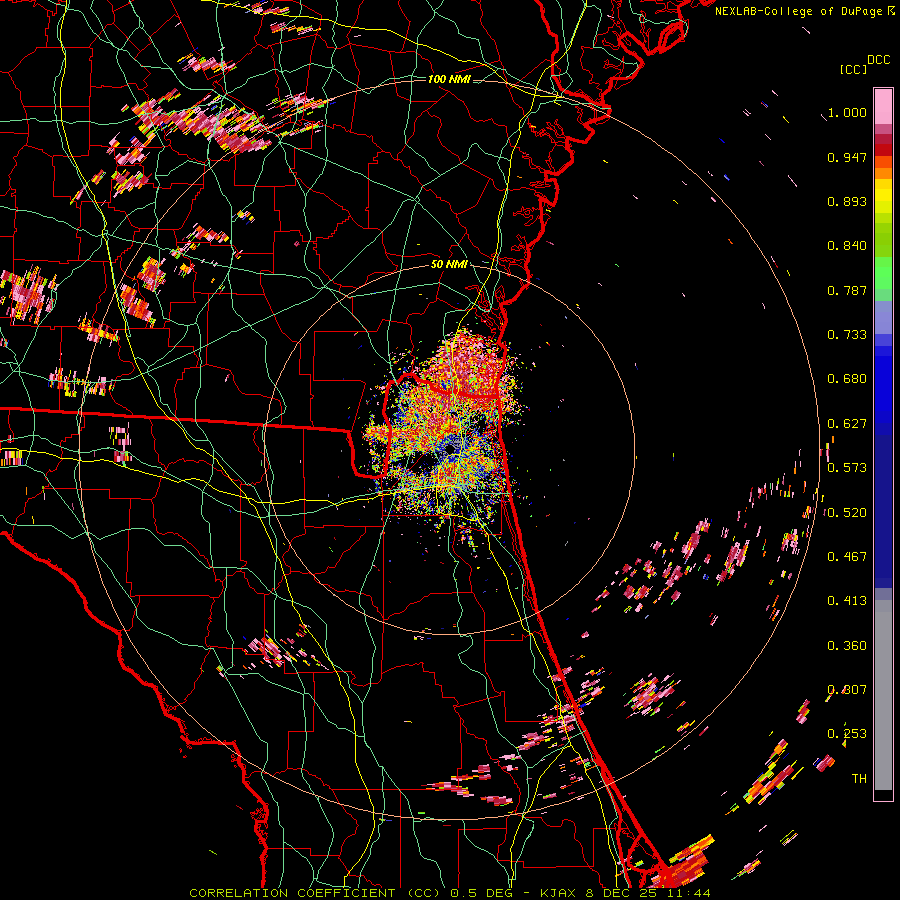Screen dimensions: 900x900
Task: Click the Correlation Coefficient KJAX caption
Action: click(x=450, y=893)
